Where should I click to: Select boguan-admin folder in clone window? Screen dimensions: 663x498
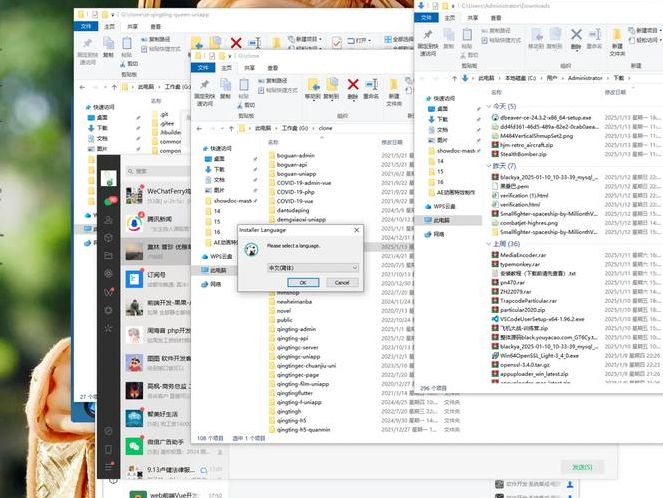[296, 156]
